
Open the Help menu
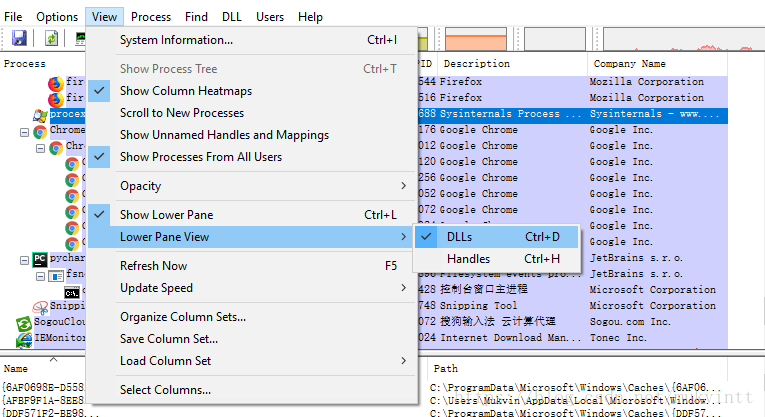point(310,17)
